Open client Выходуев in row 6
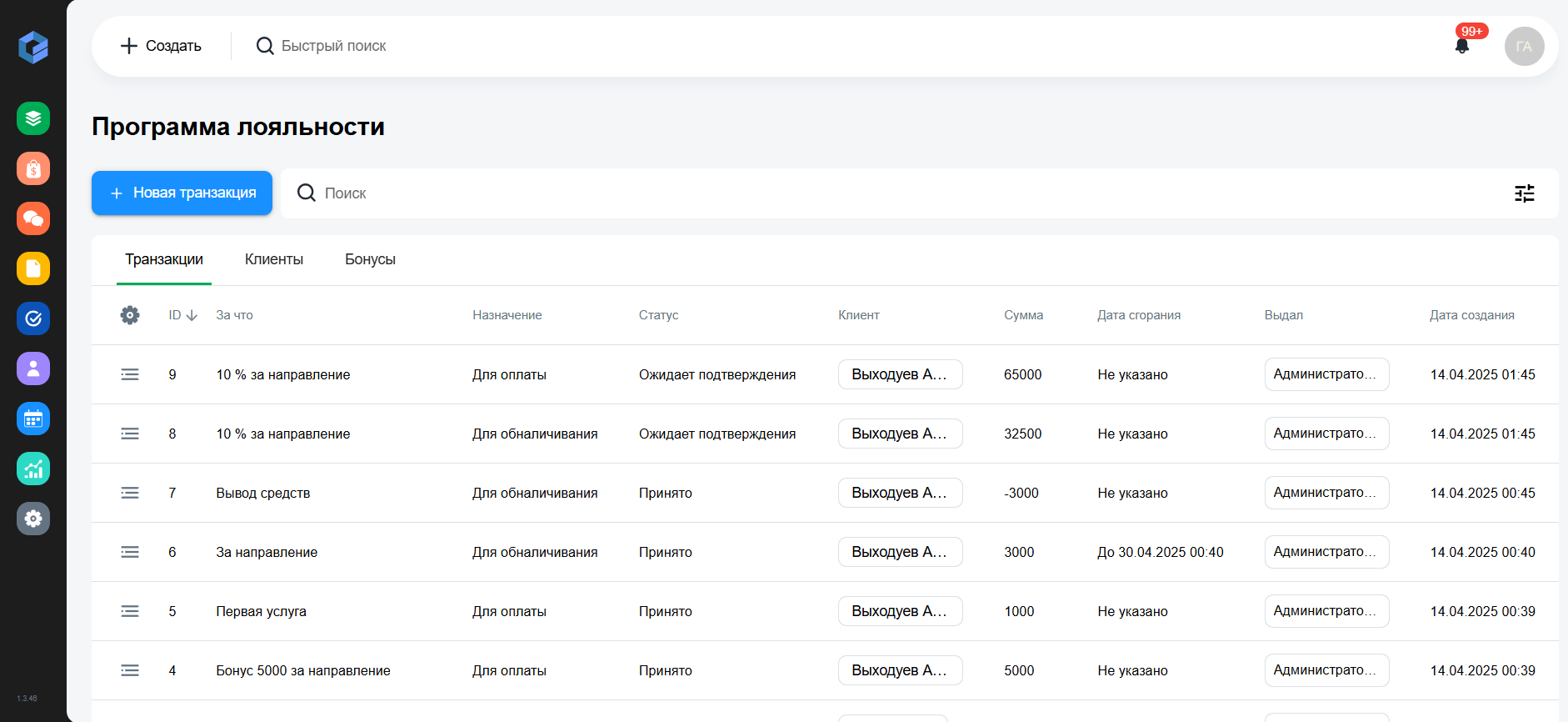Viewport: 1568px width, 722px height. coord(900,552)
